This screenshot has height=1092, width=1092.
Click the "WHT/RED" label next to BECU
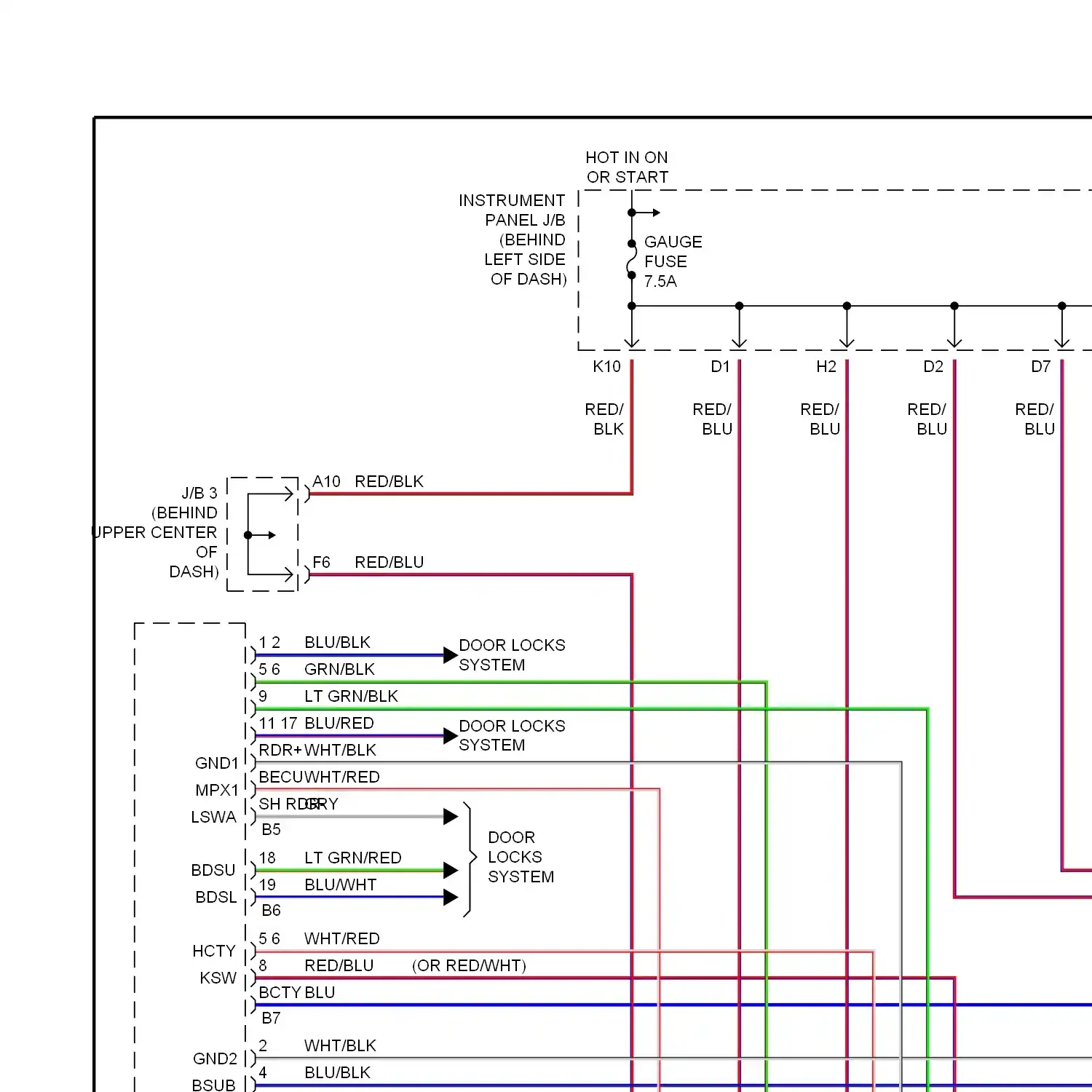pyautogui.click(x=342, y=777)
